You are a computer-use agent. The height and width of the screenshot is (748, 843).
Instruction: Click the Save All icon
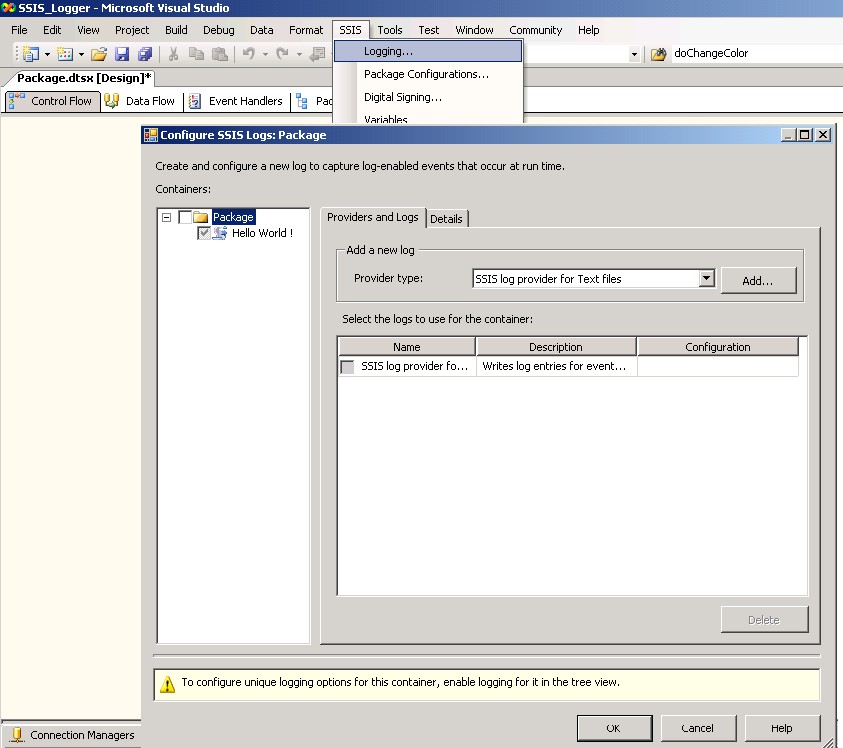(x=145, y=54)
